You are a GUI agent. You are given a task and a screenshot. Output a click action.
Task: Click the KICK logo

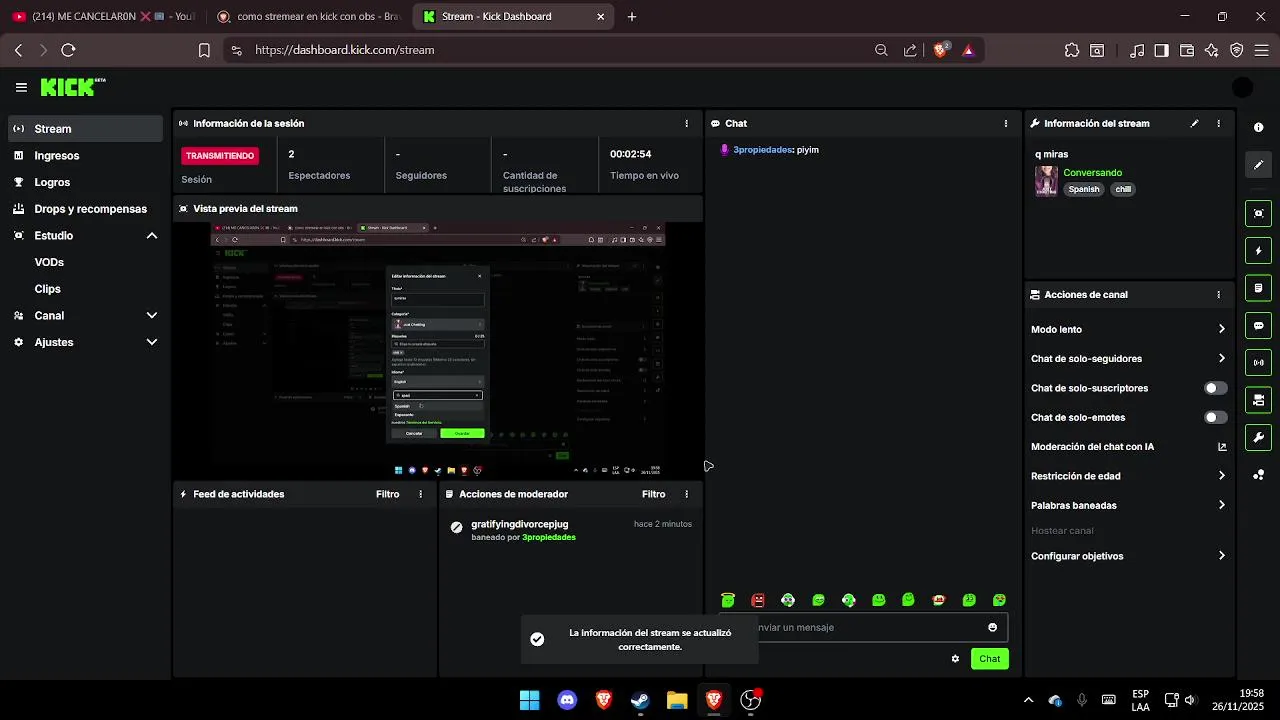73,88
